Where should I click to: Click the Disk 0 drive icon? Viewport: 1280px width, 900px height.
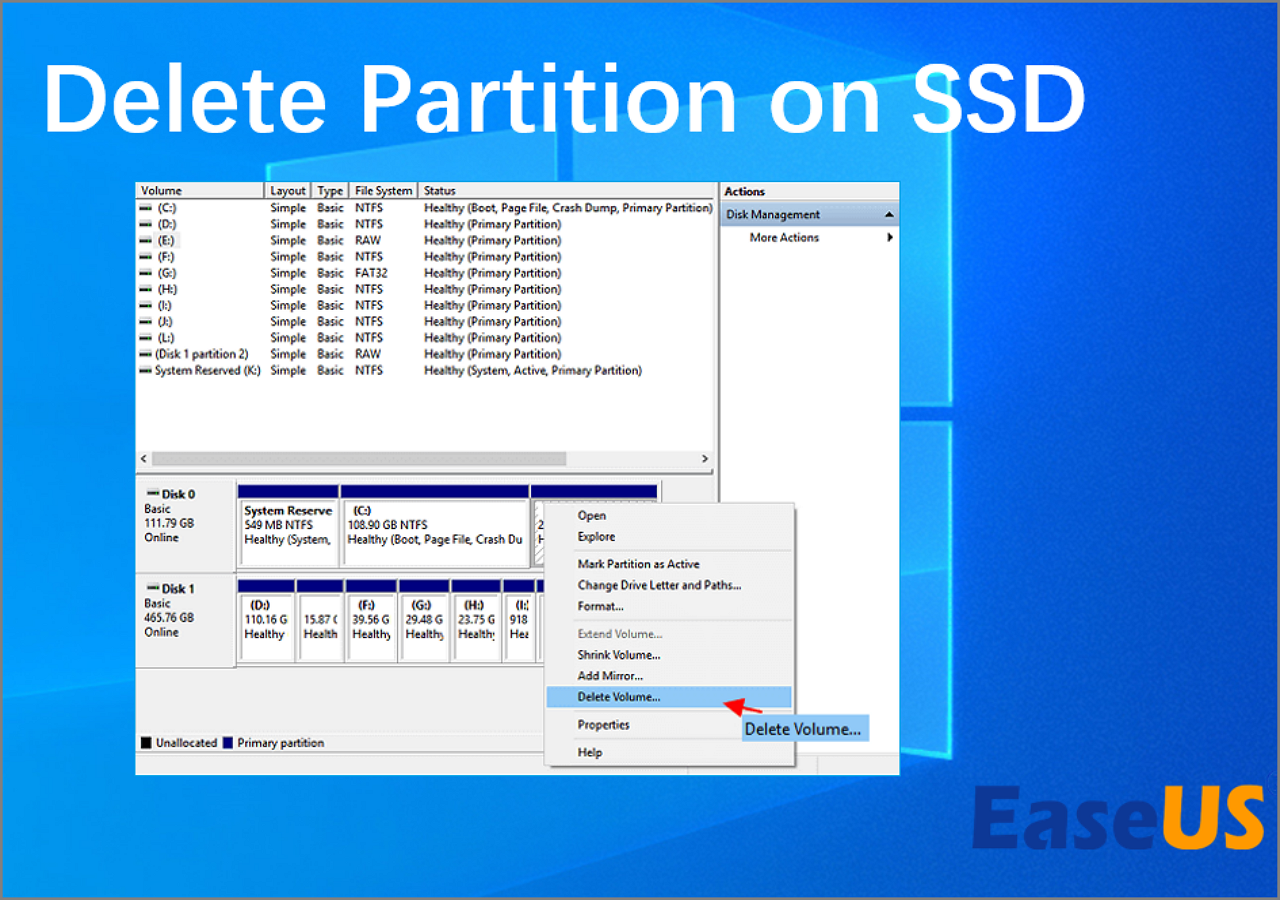click(152, 494)
